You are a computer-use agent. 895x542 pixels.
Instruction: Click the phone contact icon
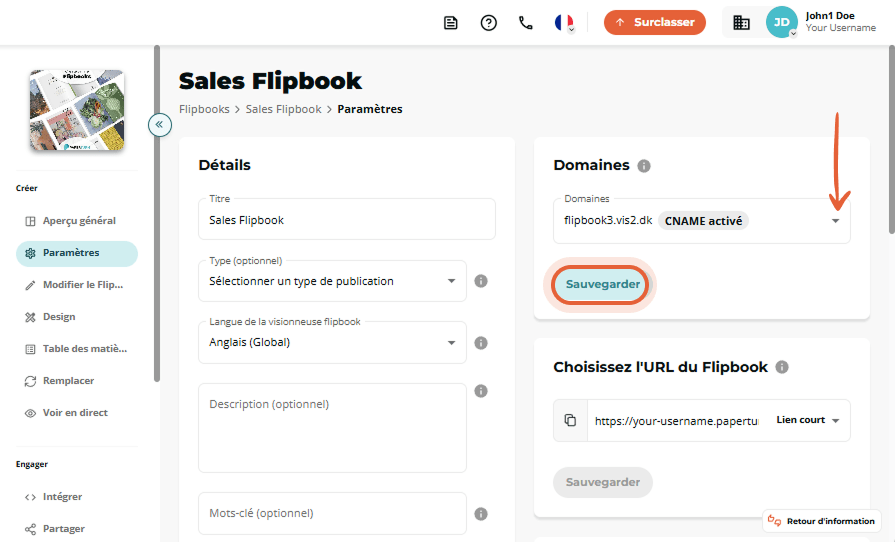pyautogui.click(x=526, y=23)
